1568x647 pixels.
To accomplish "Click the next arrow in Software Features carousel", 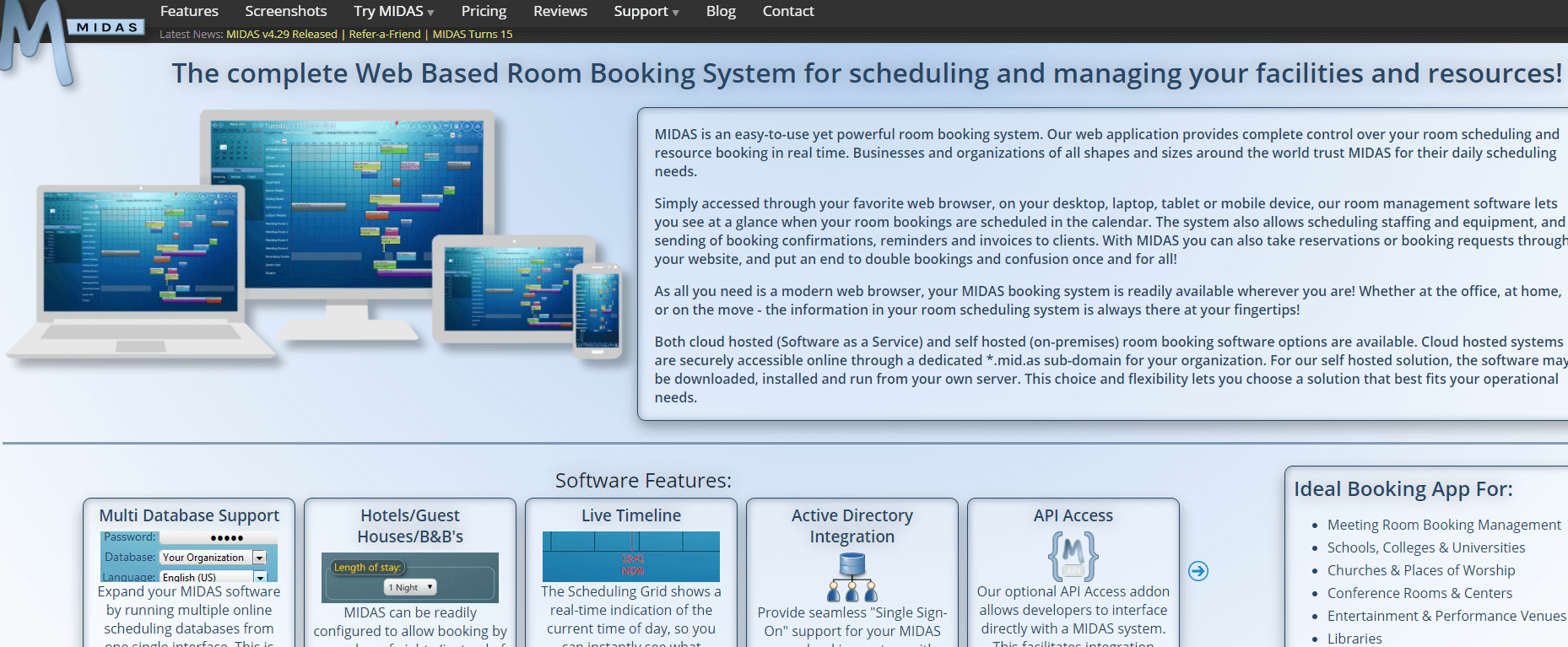I will tap(1198, 571).
